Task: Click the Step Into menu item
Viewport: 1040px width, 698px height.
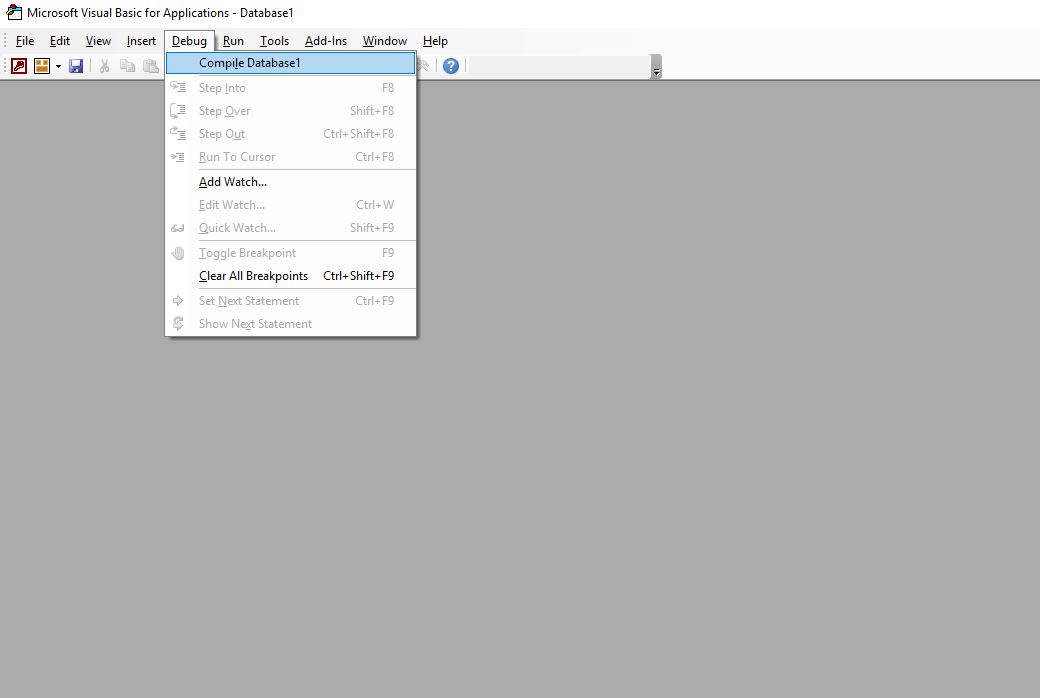Action: (291, 88)
